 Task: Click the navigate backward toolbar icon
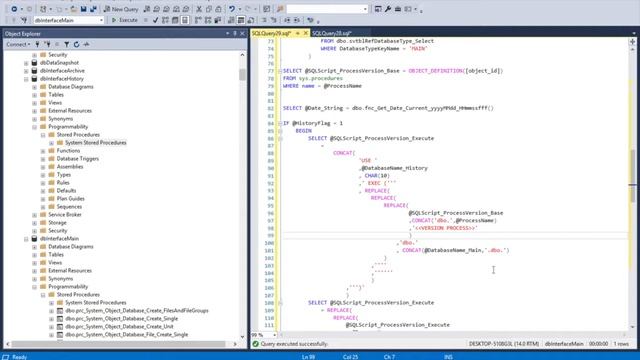(14, 9)
